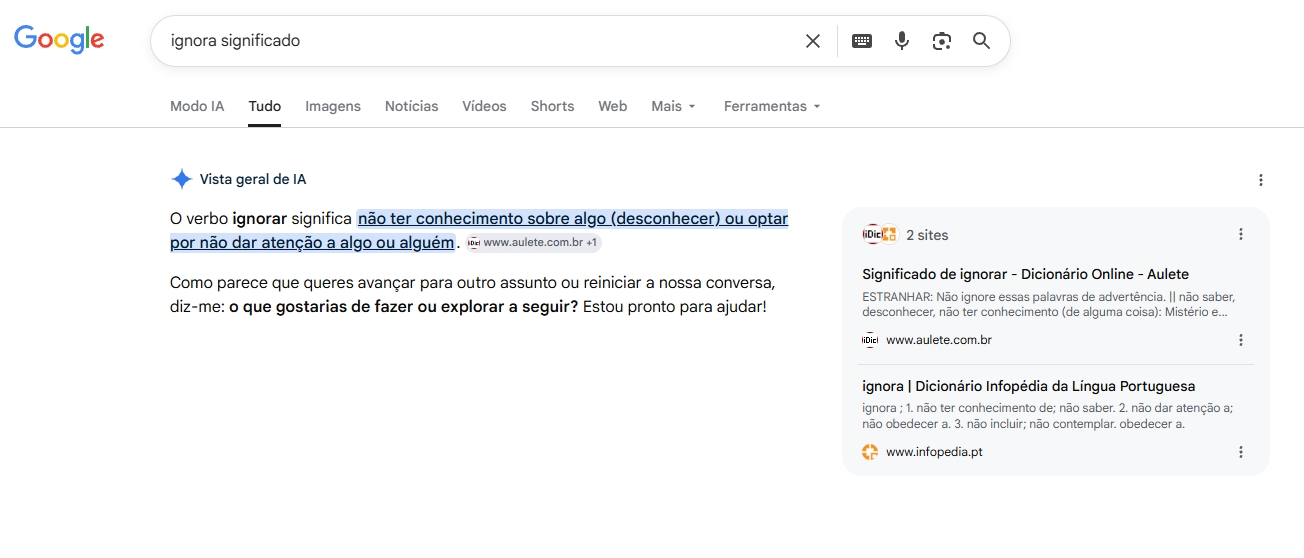The height and width of the screenshot is (558, 1304).
Task: Open the on-screen keyboard input tool
Action: click(862, 41)
